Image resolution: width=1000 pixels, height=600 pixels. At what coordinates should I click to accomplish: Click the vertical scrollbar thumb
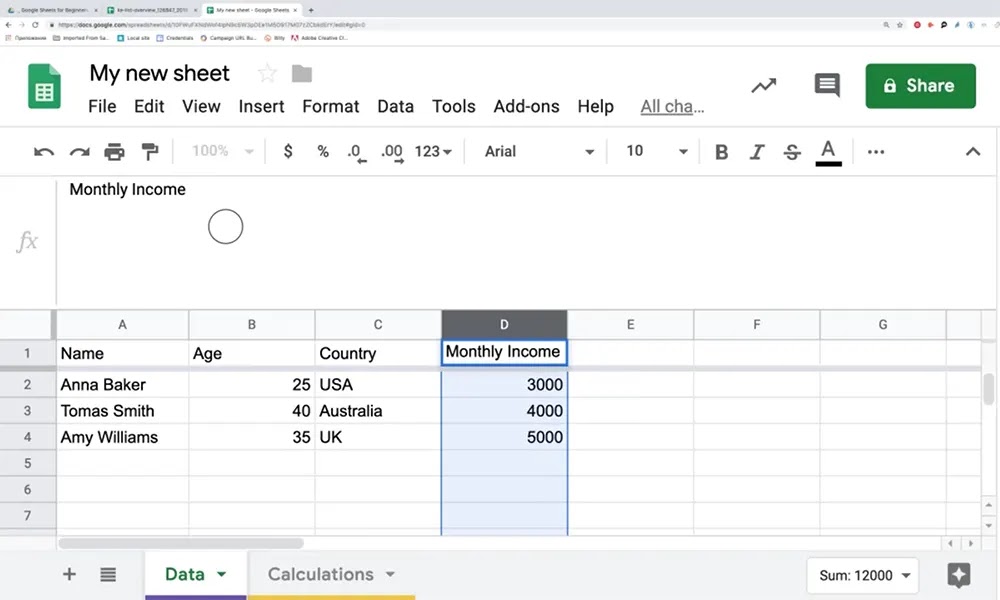tap(989, 389)
